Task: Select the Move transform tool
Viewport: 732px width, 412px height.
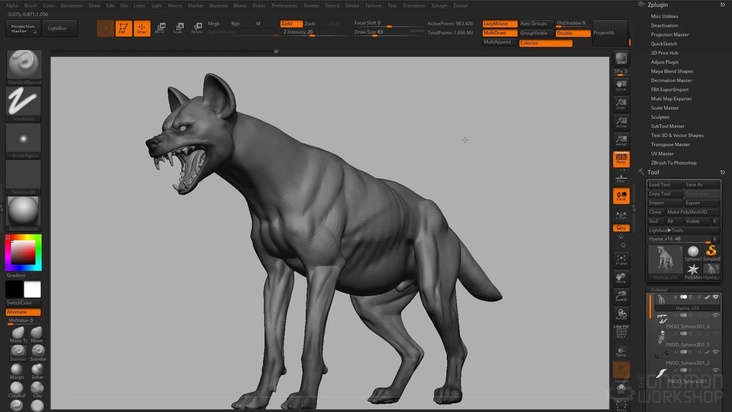Action: click(160, 28)
